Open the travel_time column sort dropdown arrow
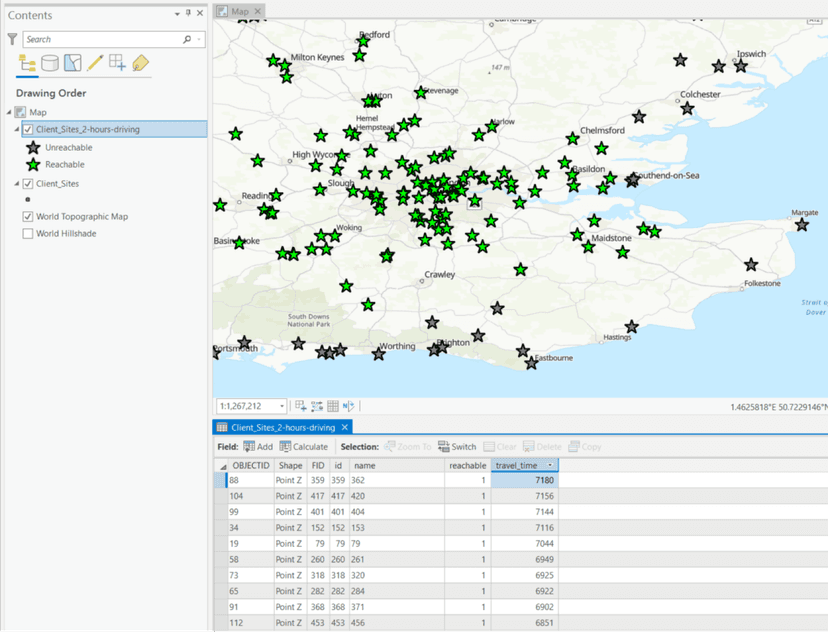Screen dimensions: 828x632 click(550, 466)
